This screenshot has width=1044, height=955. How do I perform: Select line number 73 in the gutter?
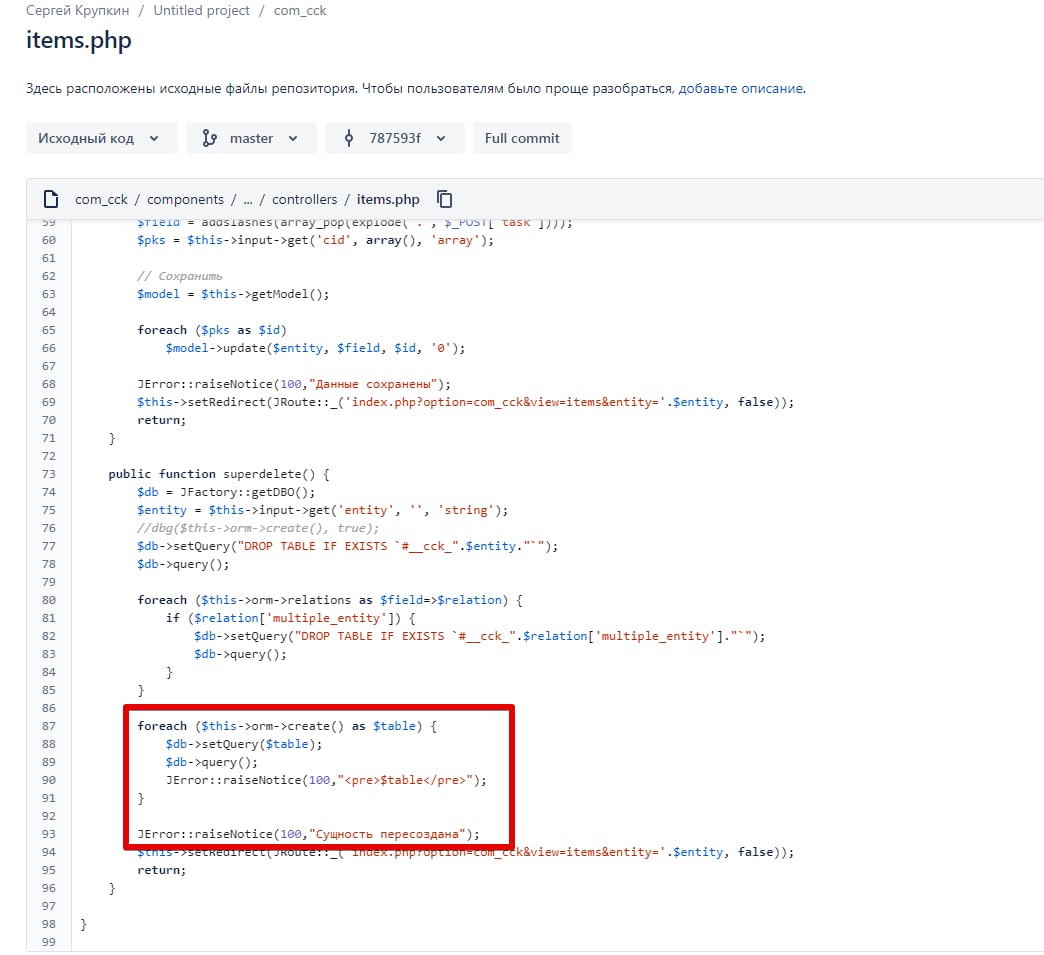pyautogui.click(x=49, y=474)
